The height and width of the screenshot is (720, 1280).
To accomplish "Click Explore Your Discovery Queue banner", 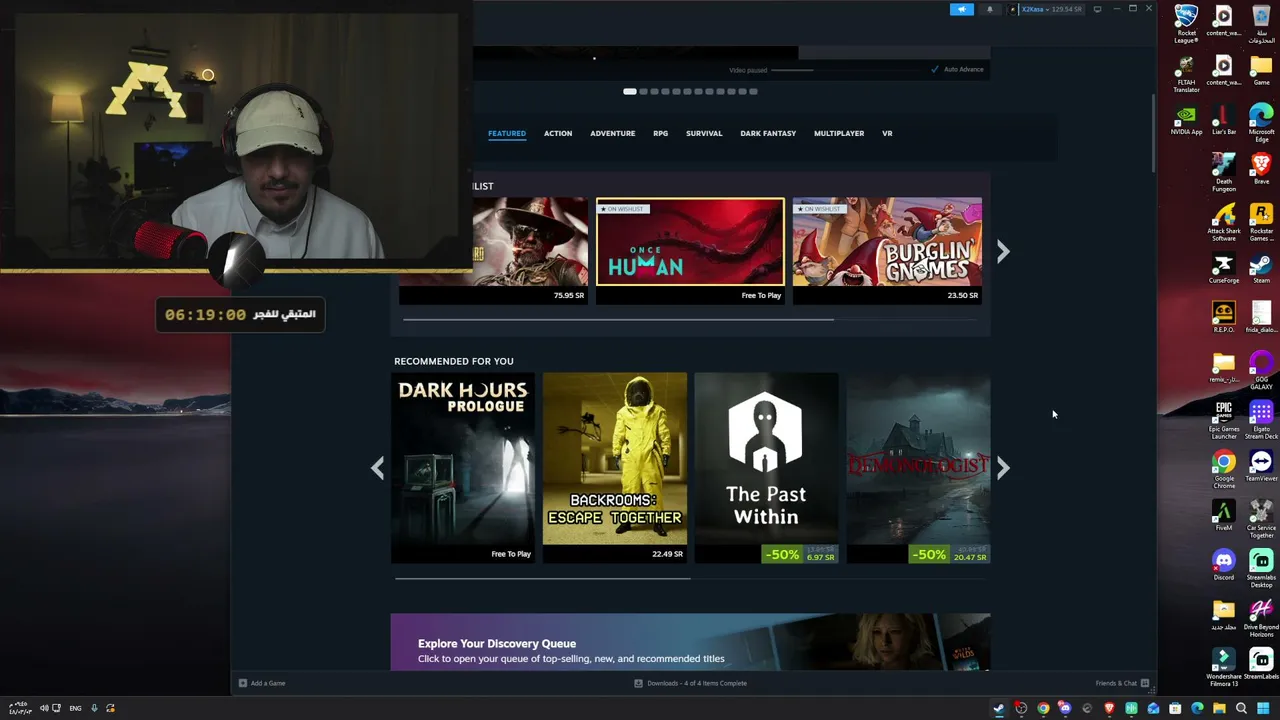I will [x=690, y=642].
